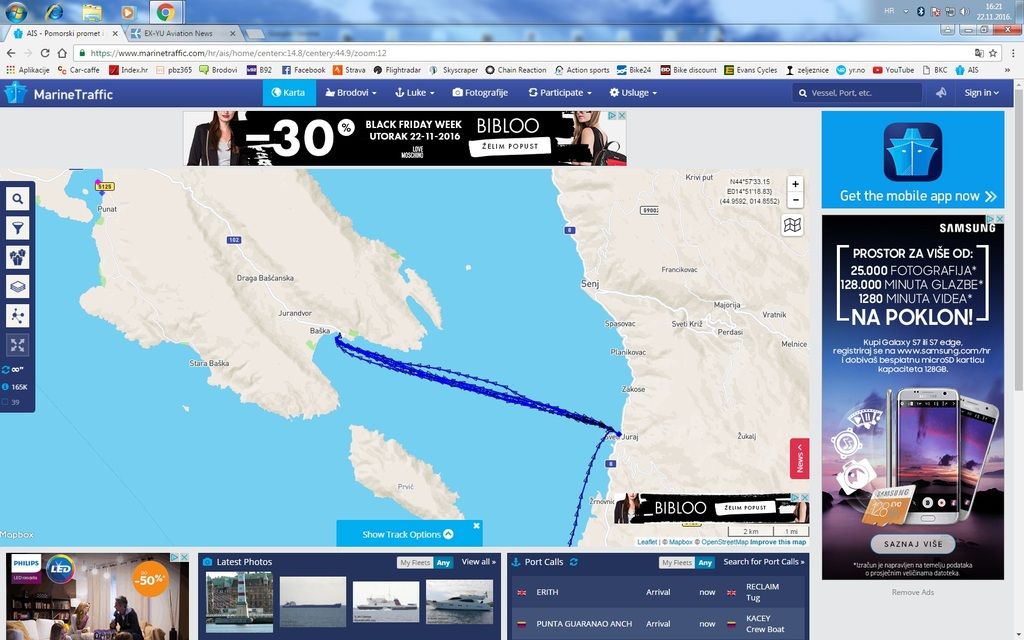Click the translate page icon in address bar
Image resolution: width=1024 pixels, height=640 pixels.
coord(978,53)
